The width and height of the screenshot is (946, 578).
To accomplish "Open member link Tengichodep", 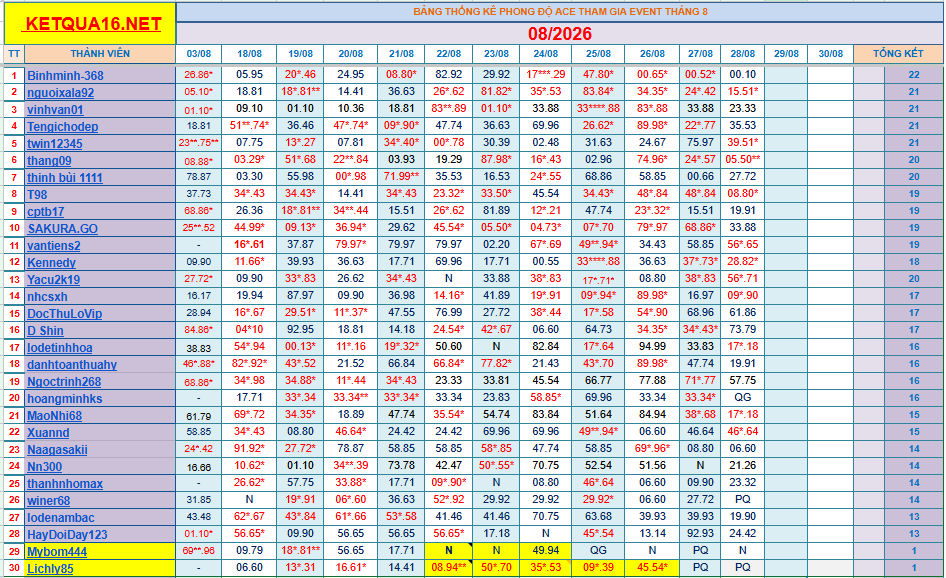I will 62,127.
